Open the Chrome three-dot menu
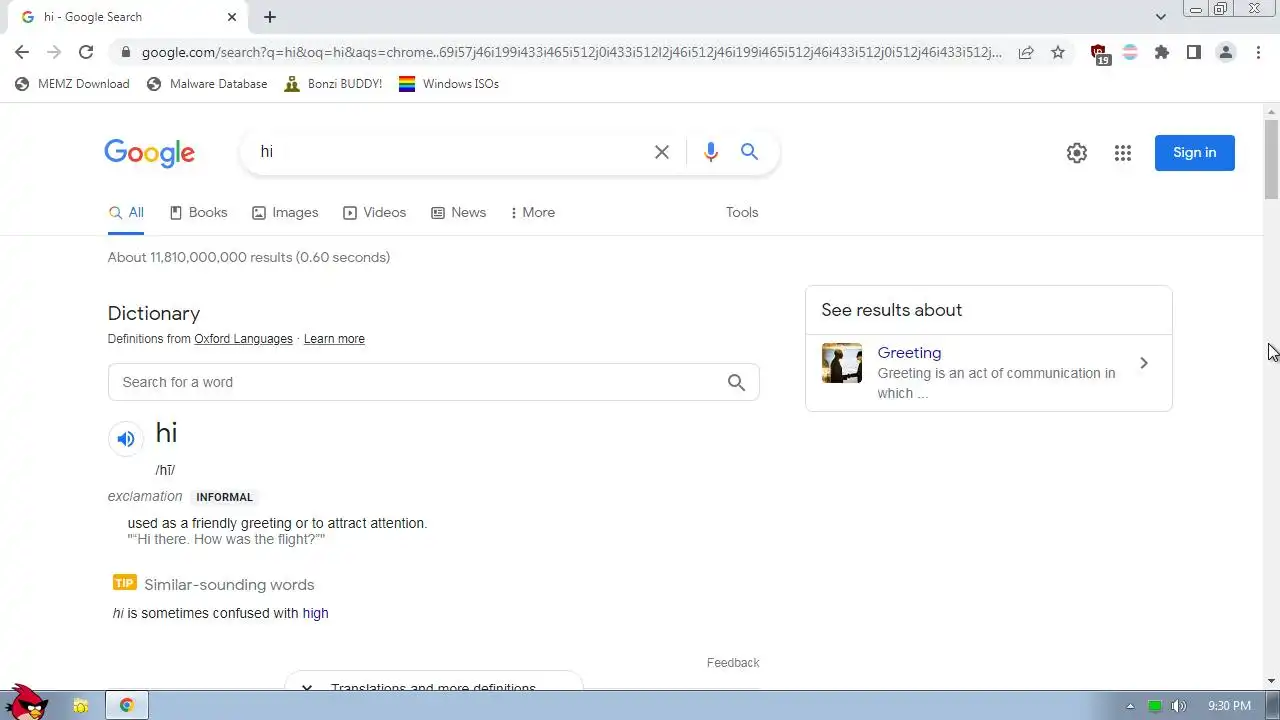Image resolution: width=1280 pixels, height=720 pixels. [1258, 53]
